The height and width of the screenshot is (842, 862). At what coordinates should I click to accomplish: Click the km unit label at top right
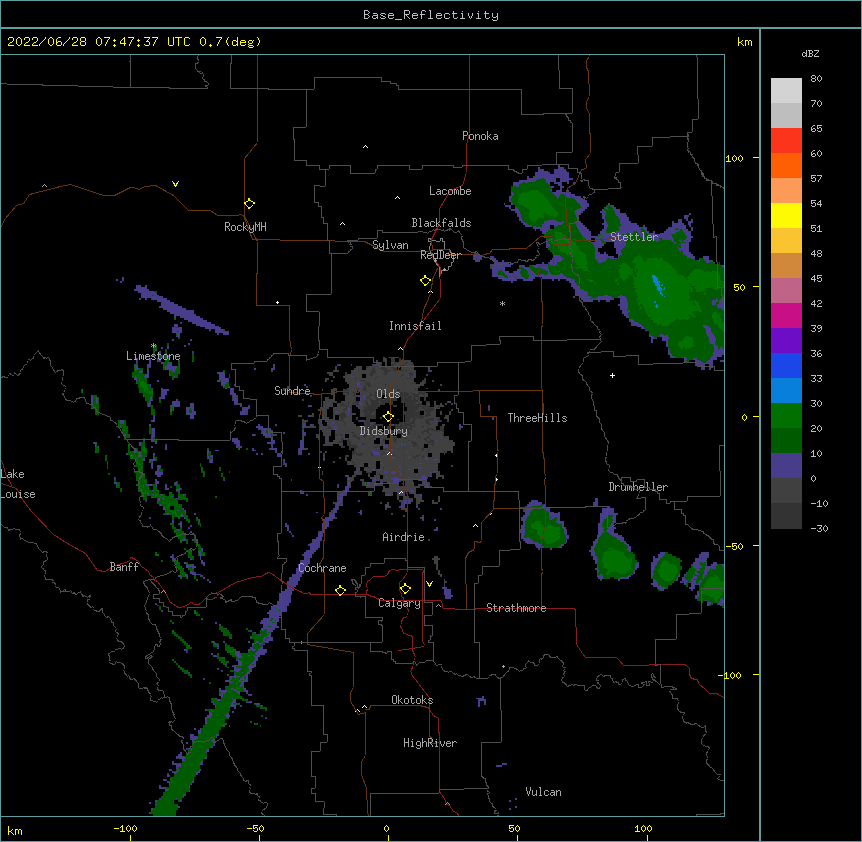tap(745, 42)
